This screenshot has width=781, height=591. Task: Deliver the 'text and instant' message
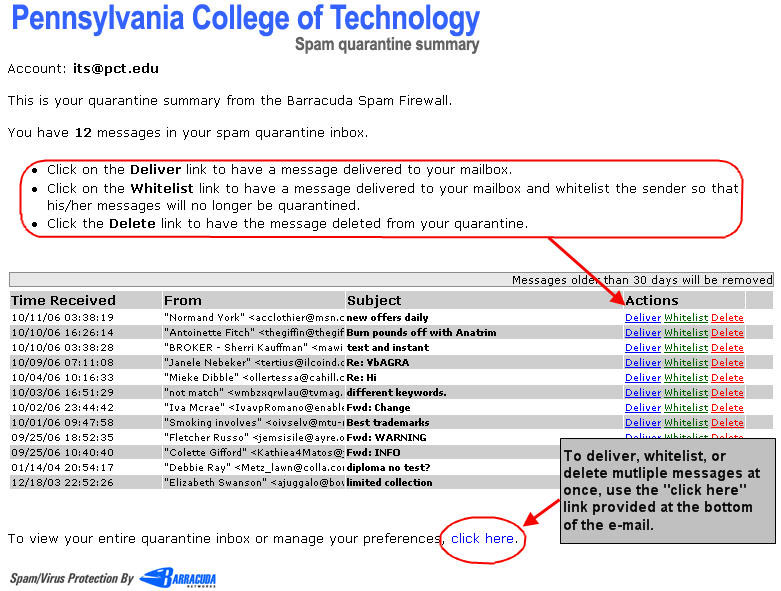click(x=643, y=348)
